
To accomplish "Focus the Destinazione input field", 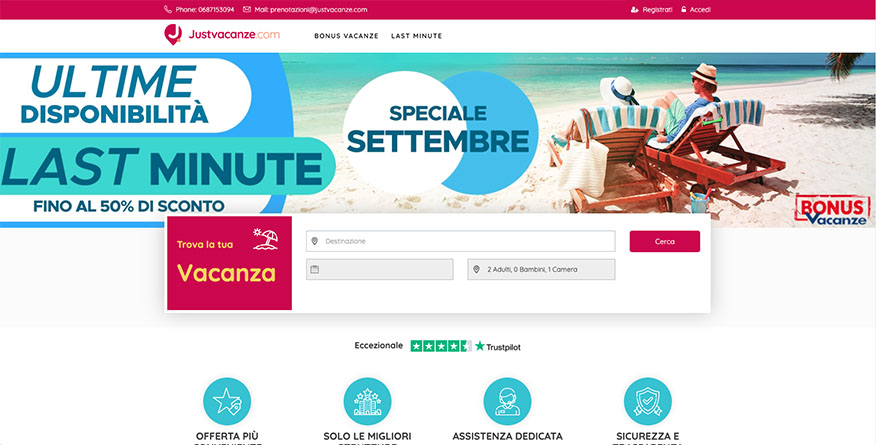I will coord(460,241).
